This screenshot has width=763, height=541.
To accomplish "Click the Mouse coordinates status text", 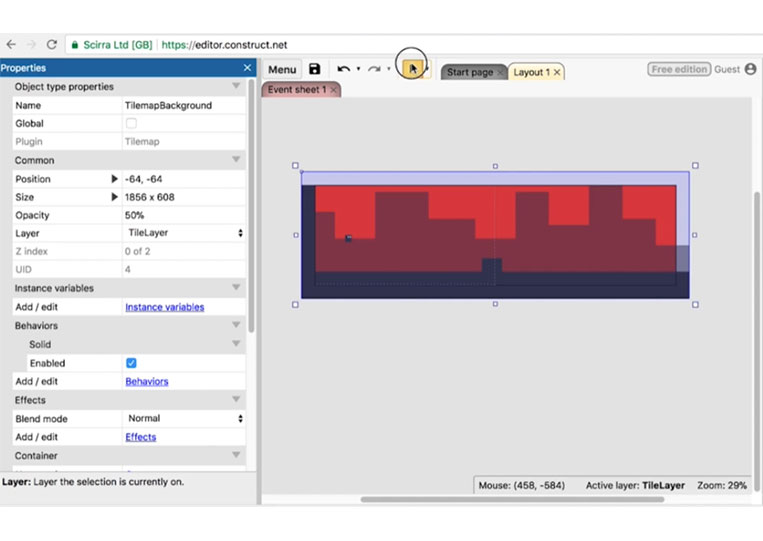I will tap(522, 486).
